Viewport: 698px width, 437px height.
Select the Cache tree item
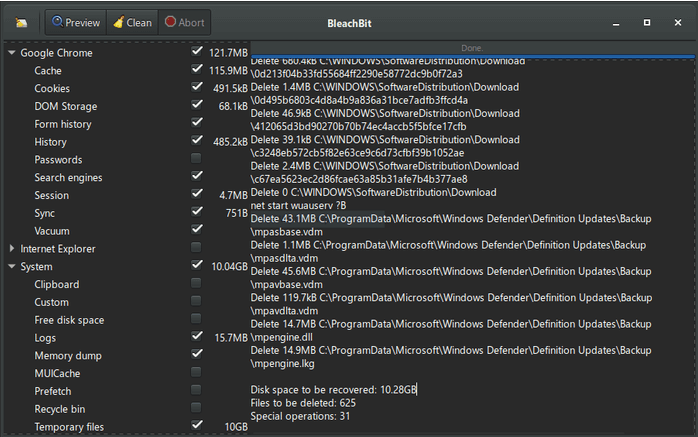pyautogui.click(x=48, y=71)
